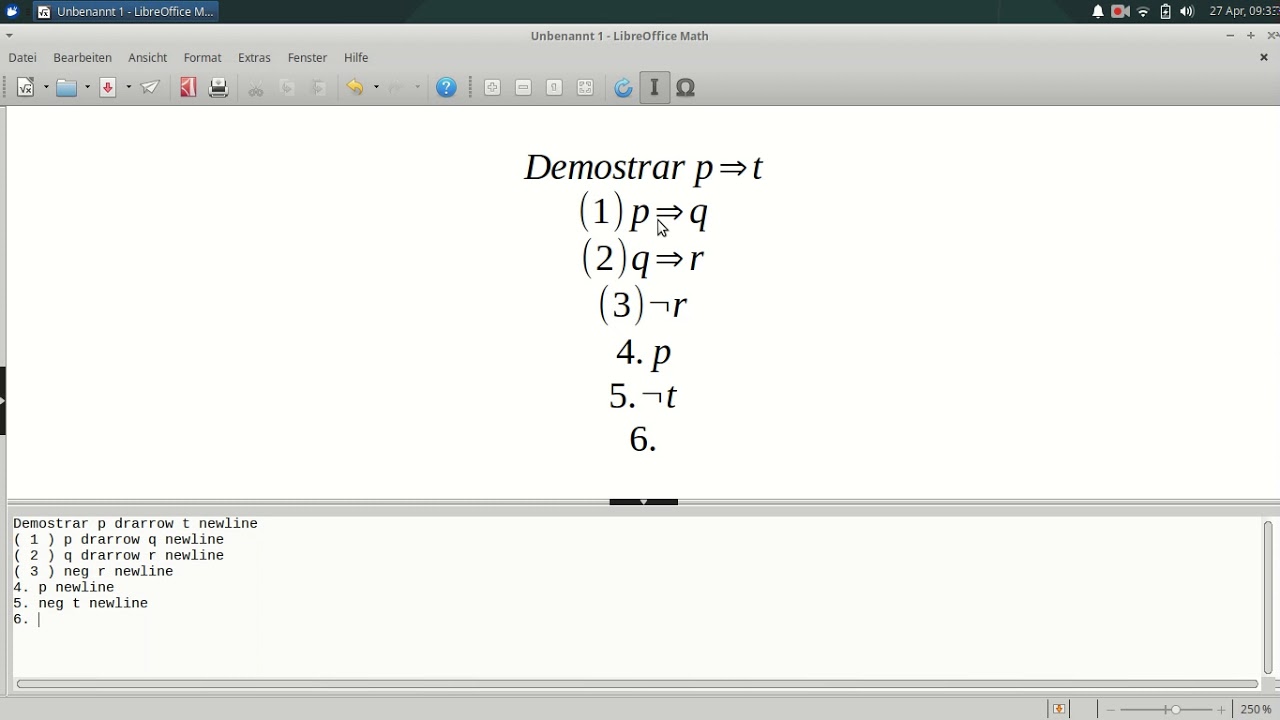Click the Zoom Out toolbar icon

pos(523,88)
